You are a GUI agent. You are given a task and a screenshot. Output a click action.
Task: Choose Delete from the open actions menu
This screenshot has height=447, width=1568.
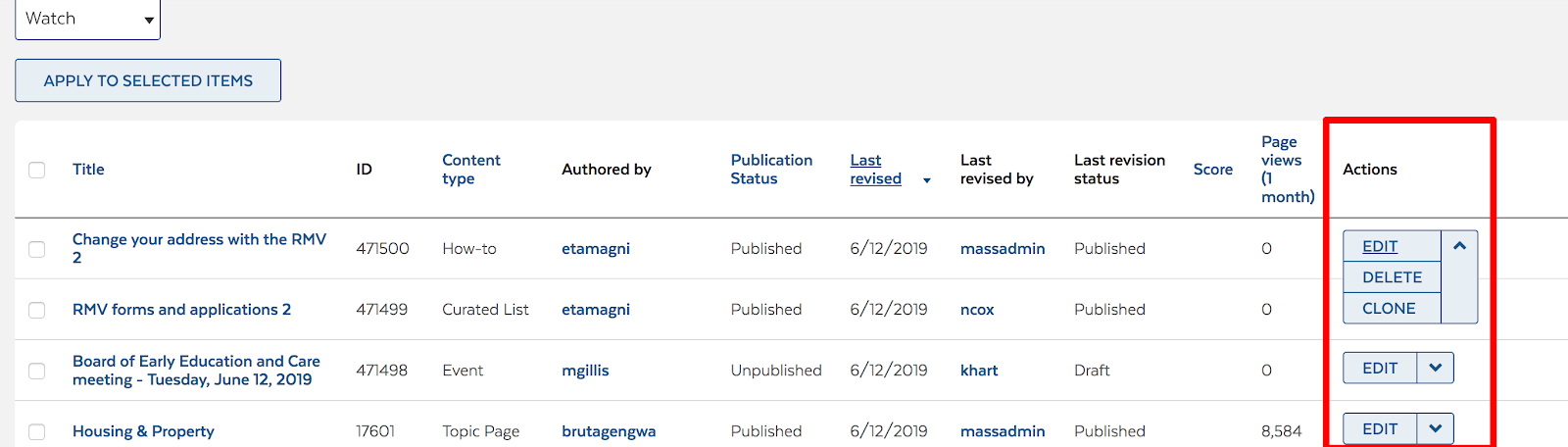(1392, 277)
